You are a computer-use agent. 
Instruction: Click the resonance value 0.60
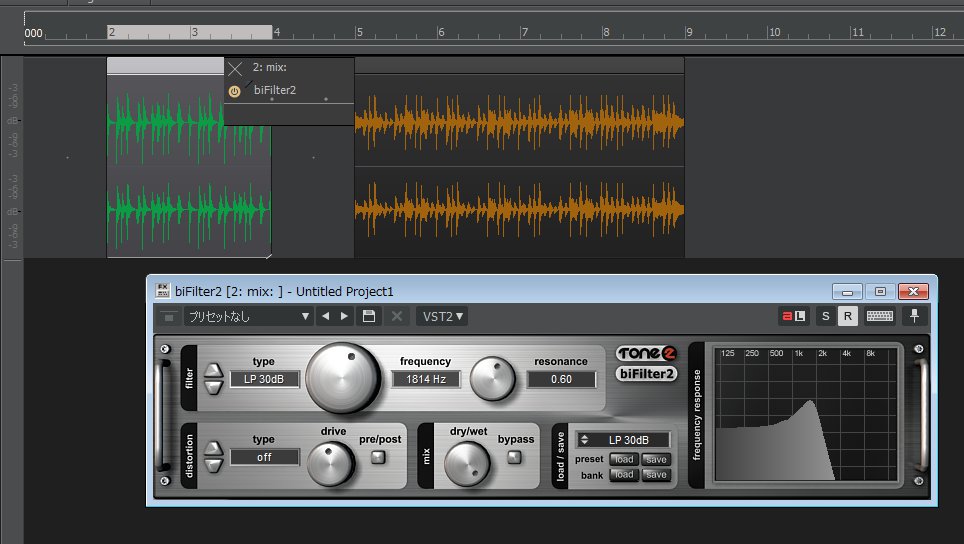[561, 379]
